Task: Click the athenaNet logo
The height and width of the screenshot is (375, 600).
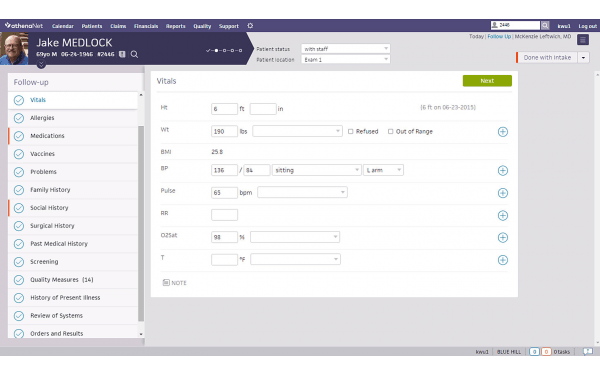Action: [24, 26]
